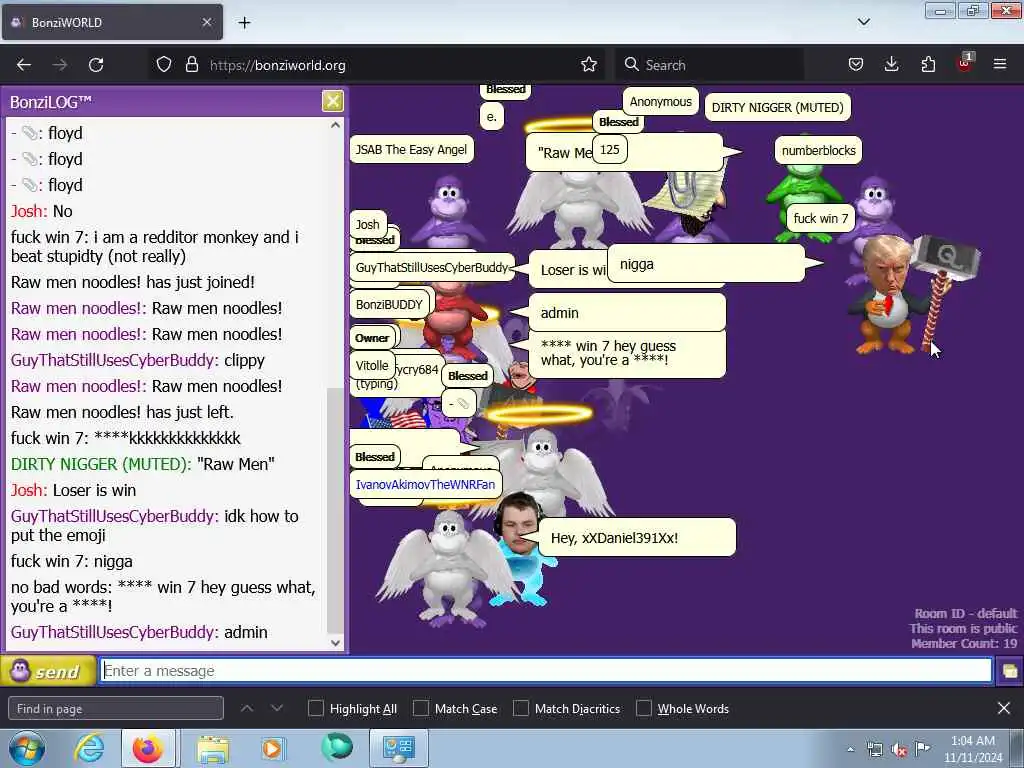List all open tabs

[x=863, y=22]
